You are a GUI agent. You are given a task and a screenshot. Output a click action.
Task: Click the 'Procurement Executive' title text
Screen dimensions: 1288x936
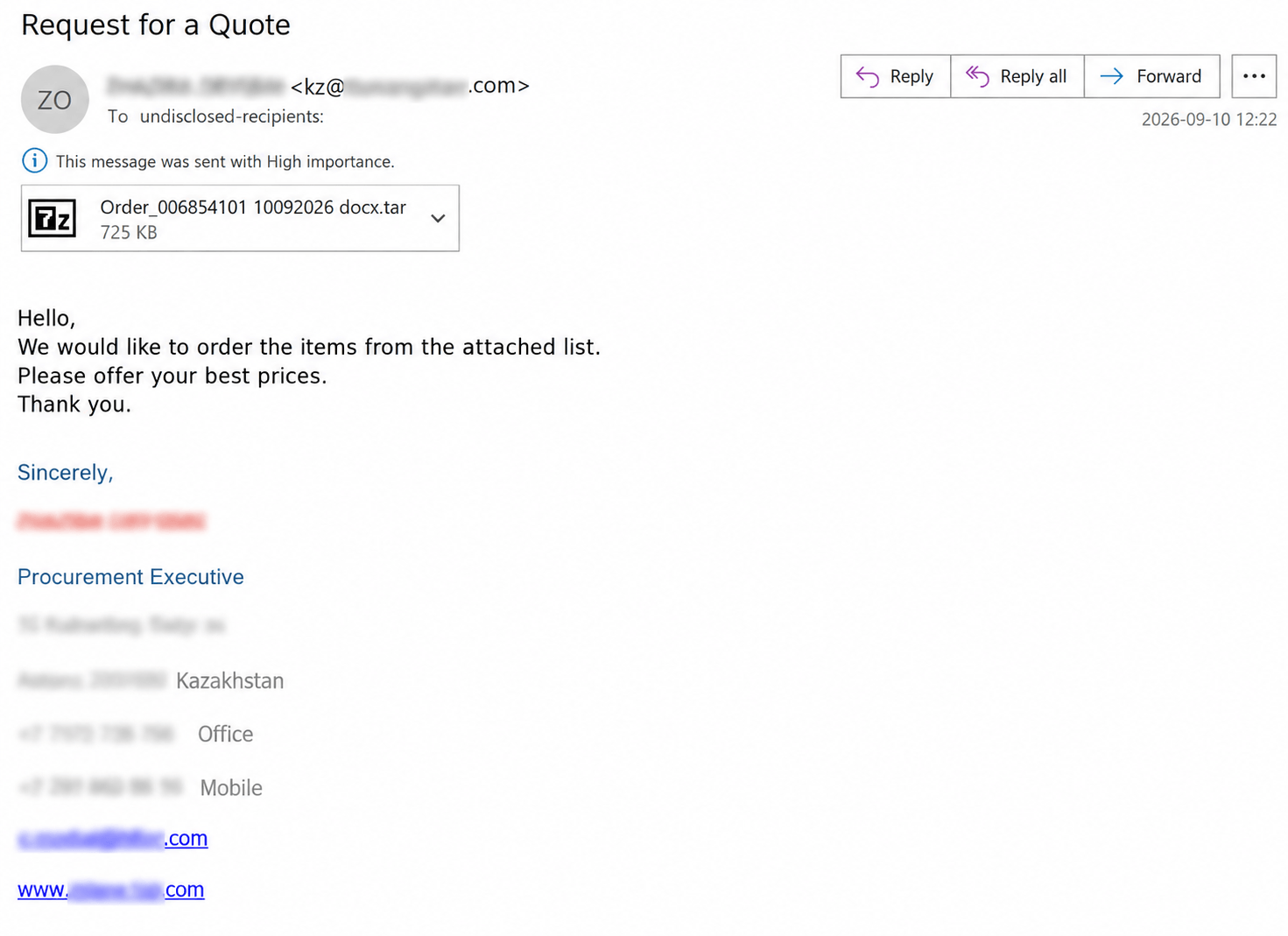point(130,577)
